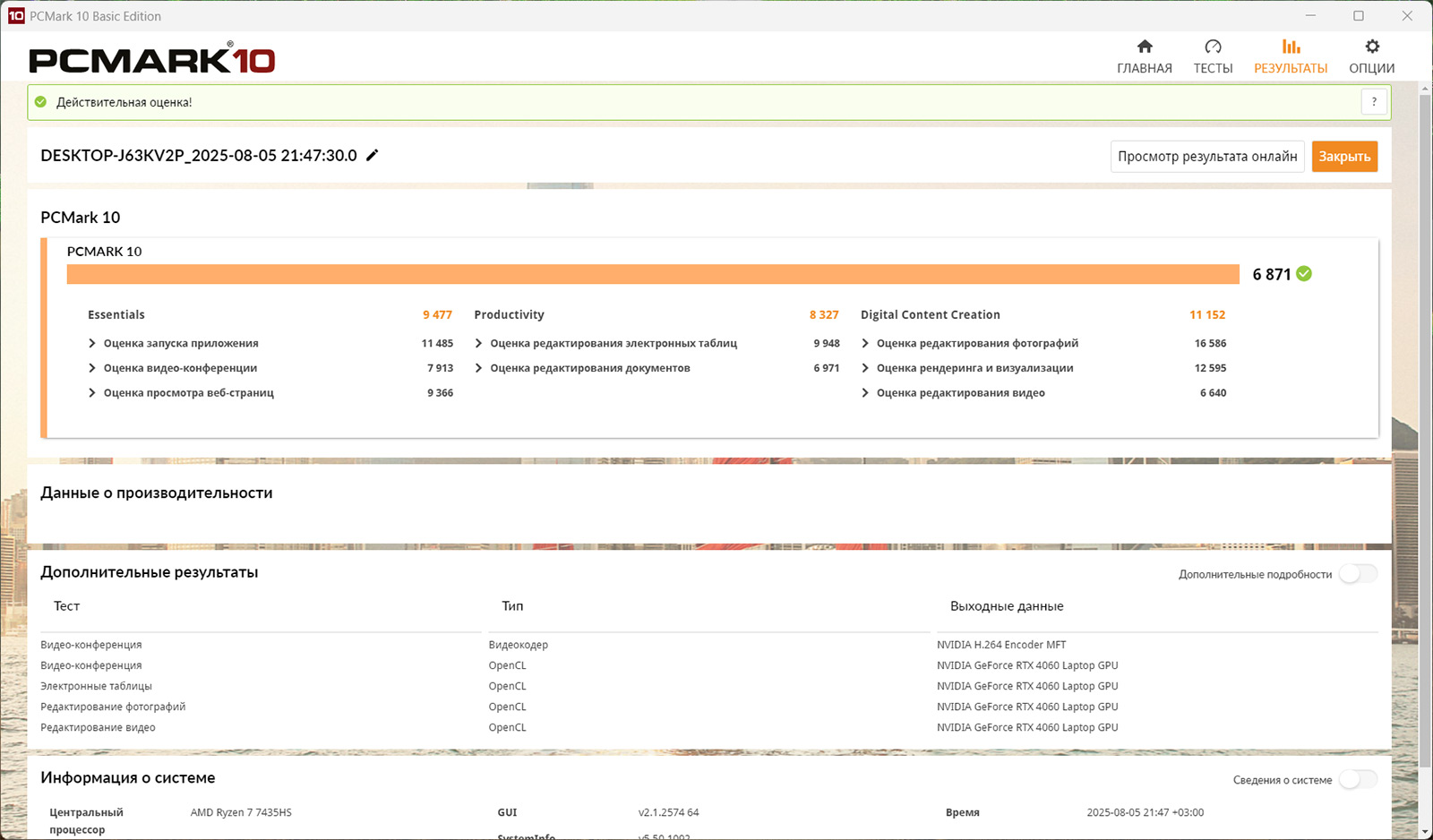
Task: Switch to РЕЗУЛЬТАТЫ tab
Action: tap(1291, 56)
